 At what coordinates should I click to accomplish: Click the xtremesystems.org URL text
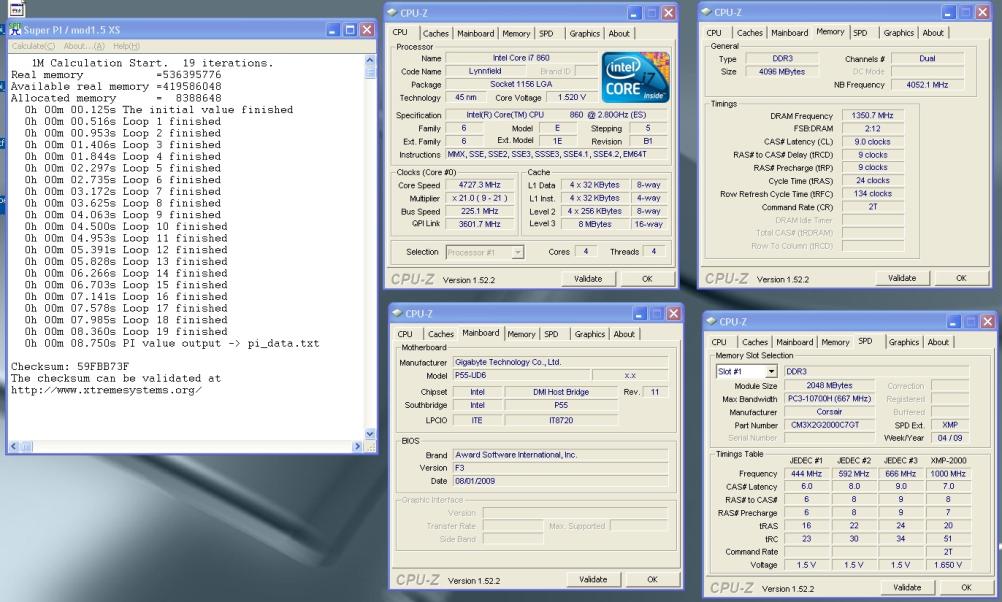click(106, 390)
